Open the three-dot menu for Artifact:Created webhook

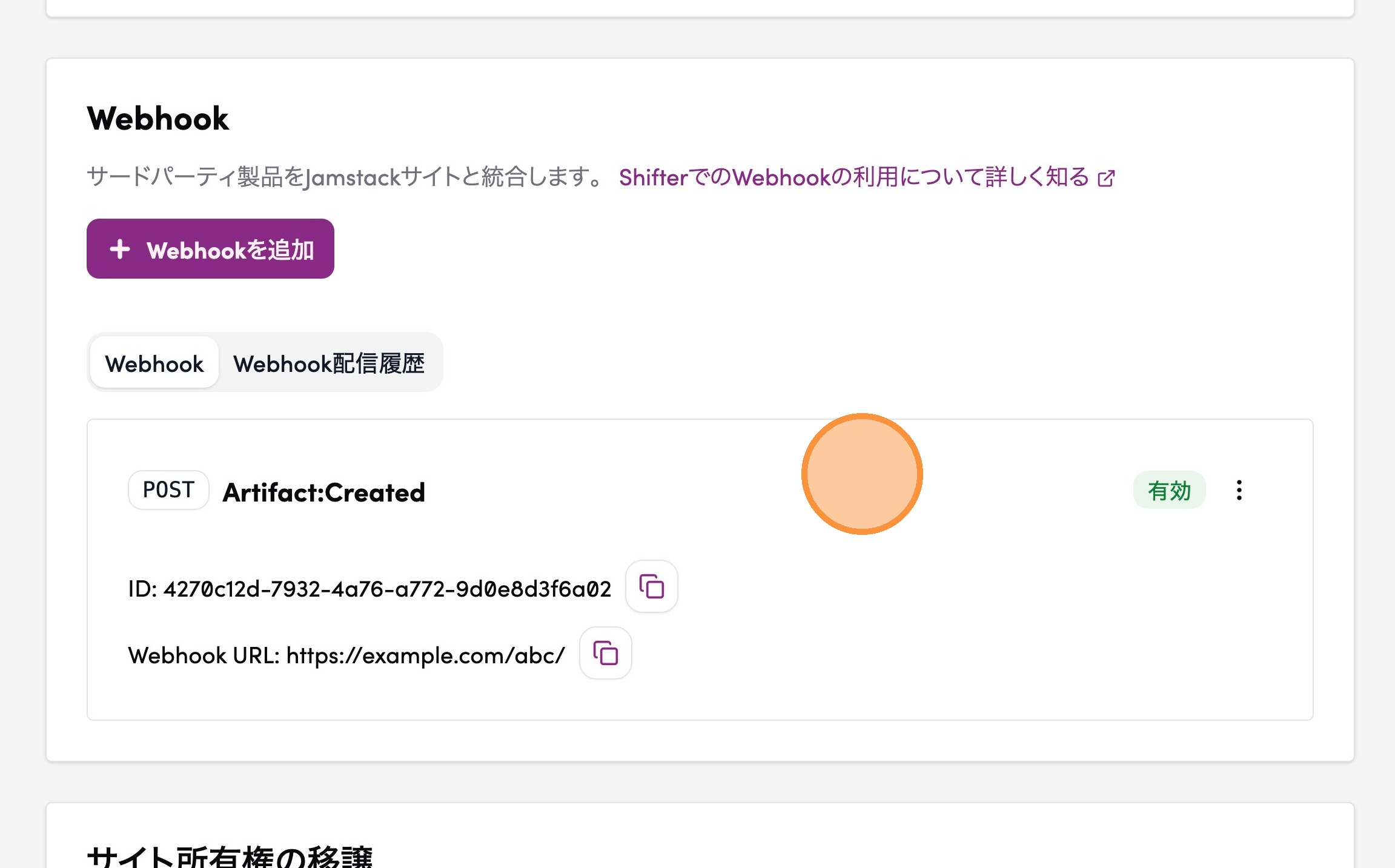tap(1239, 490)
